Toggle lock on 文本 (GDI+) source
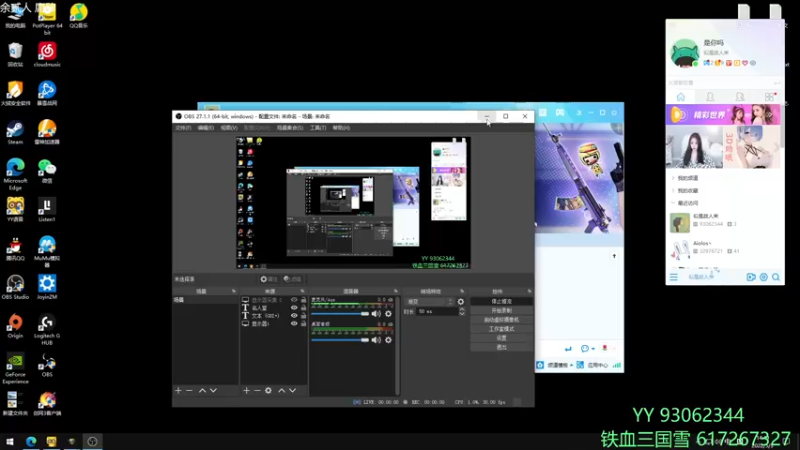 [303, 315]
